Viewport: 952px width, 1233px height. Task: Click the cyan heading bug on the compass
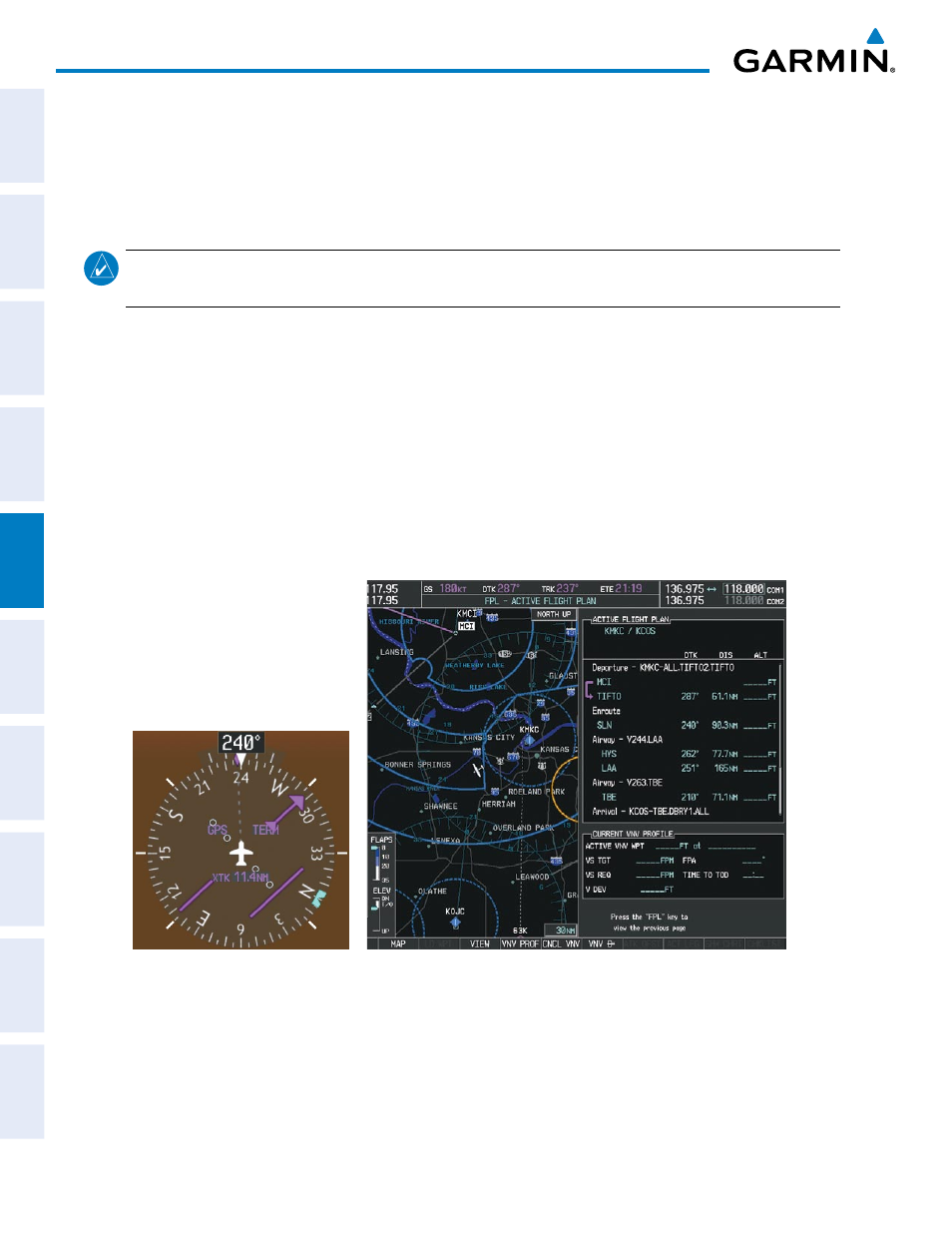[x=318, y=899]
